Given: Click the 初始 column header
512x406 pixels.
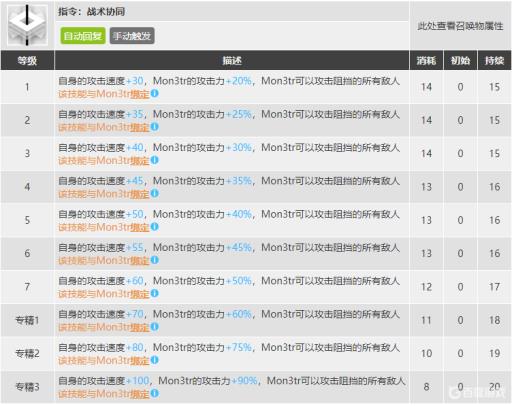Looking at the screenshot, I should 460,60.
